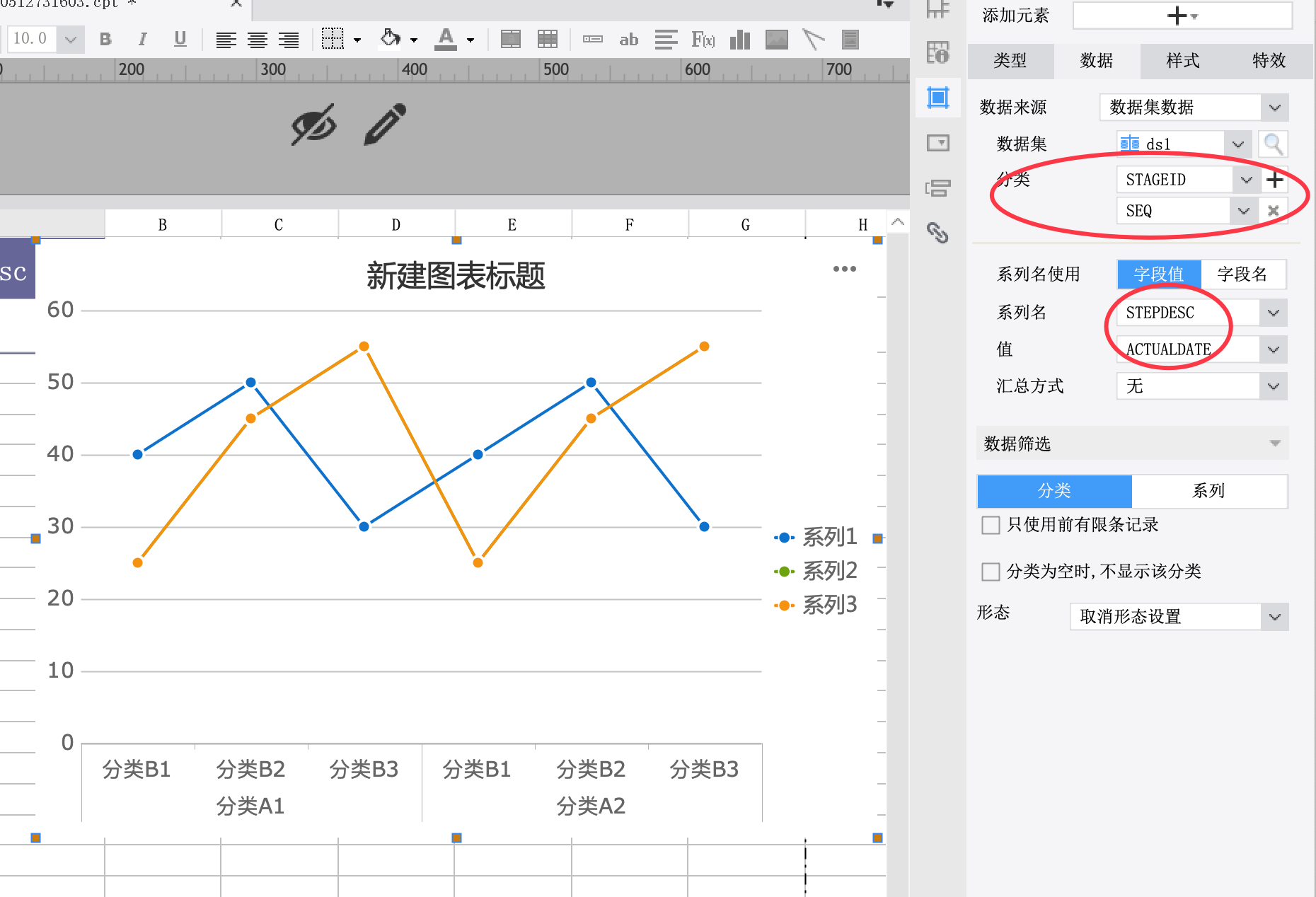
Task: Click the font color A icon
Action: click(446, 39)
